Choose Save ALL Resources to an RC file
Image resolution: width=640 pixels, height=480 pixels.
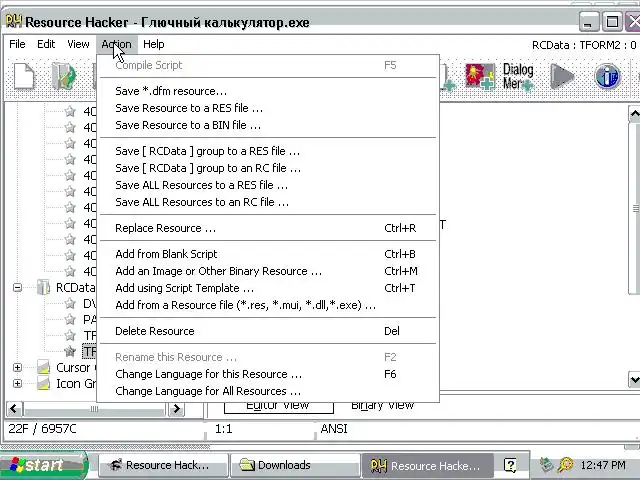269,202
